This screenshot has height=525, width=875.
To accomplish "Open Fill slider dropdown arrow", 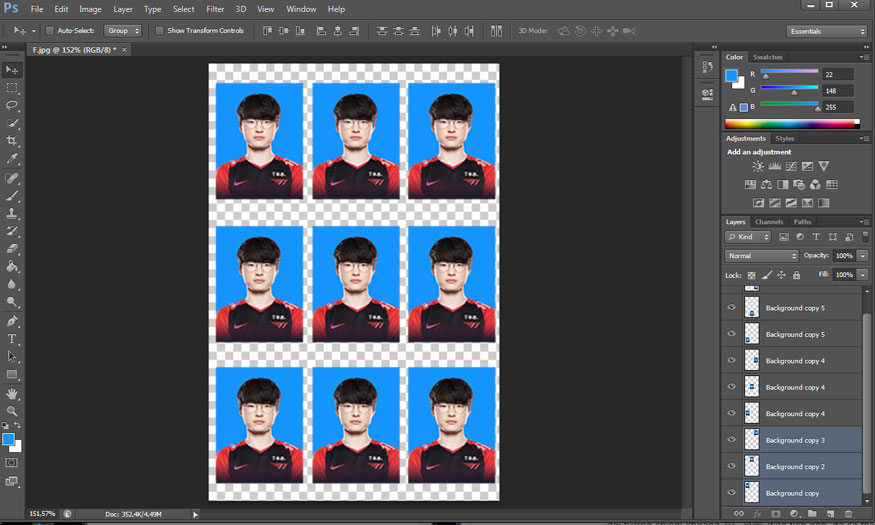I will (863, 274).
